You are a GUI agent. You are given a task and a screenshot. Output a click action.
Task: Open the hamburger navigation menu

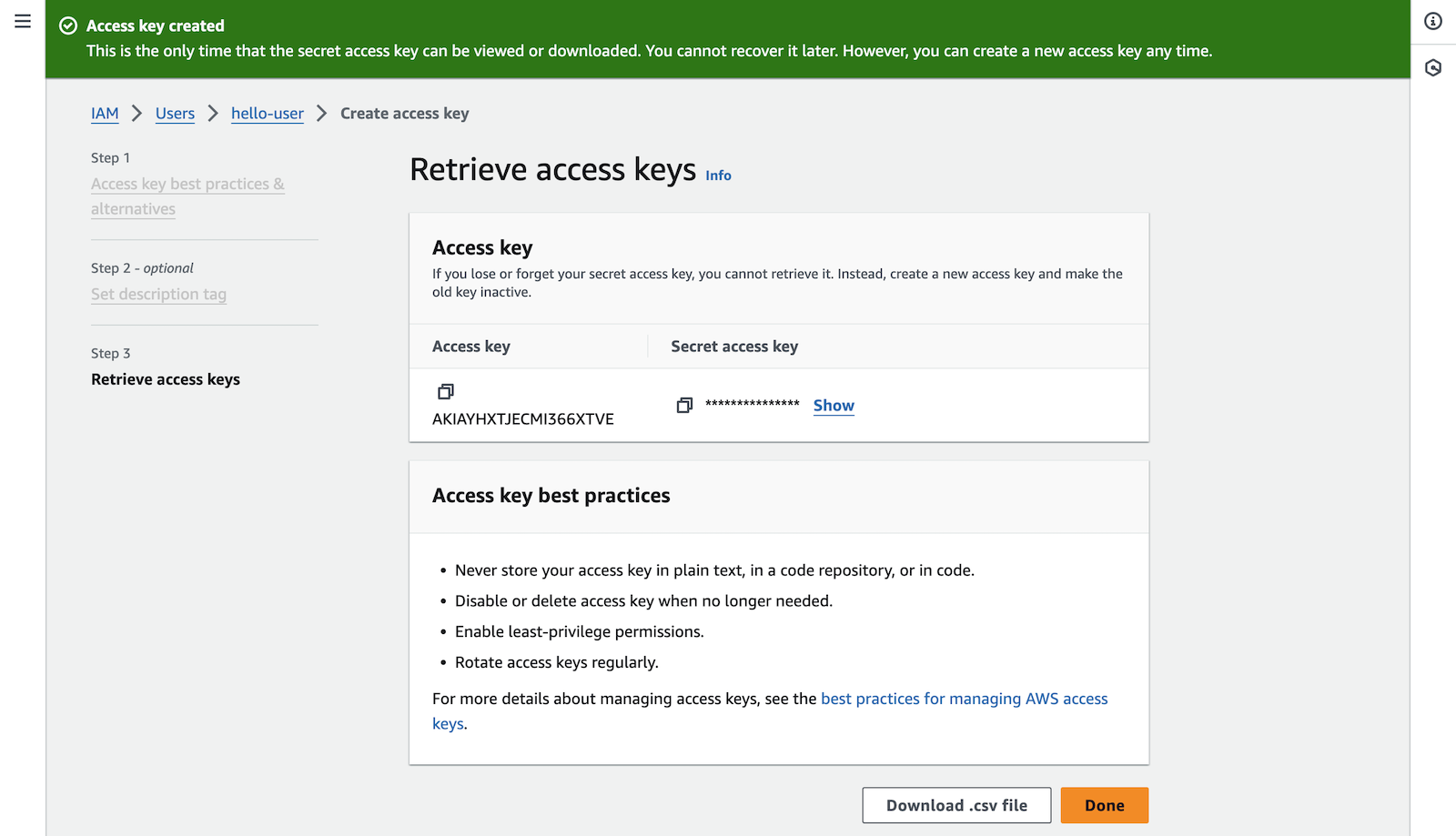[x=23, y=22]
